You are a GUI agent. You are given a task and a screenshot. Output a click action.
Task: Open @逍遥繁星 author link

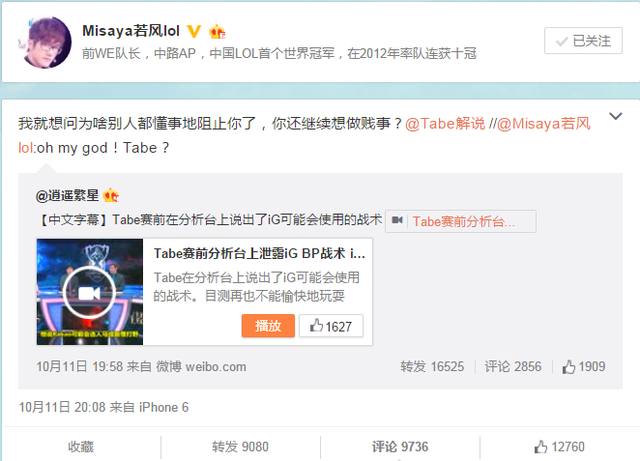[67, 196]
